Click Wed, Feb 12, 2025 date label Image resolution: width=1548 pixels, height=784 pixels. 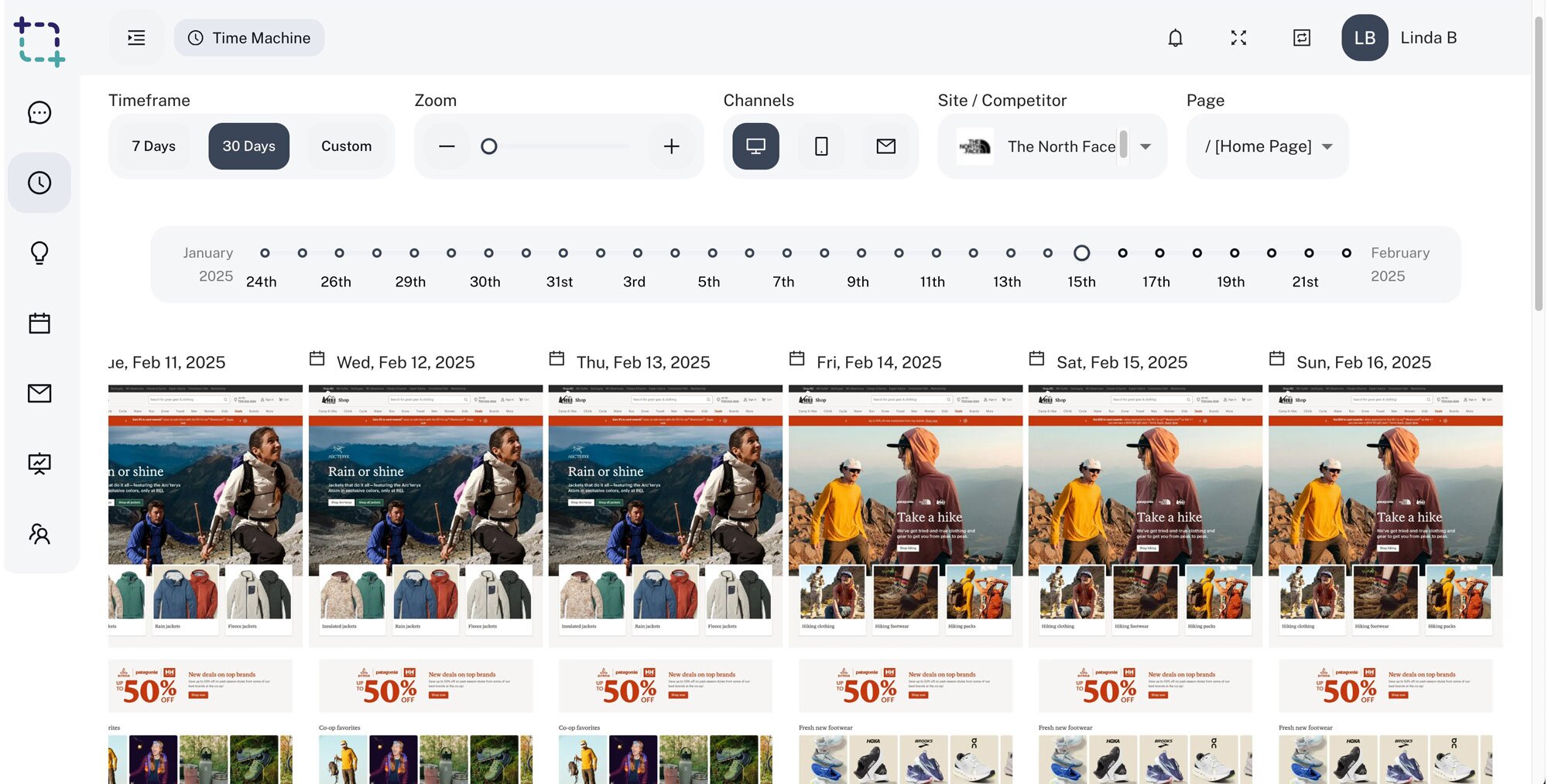tap(406, 362)
